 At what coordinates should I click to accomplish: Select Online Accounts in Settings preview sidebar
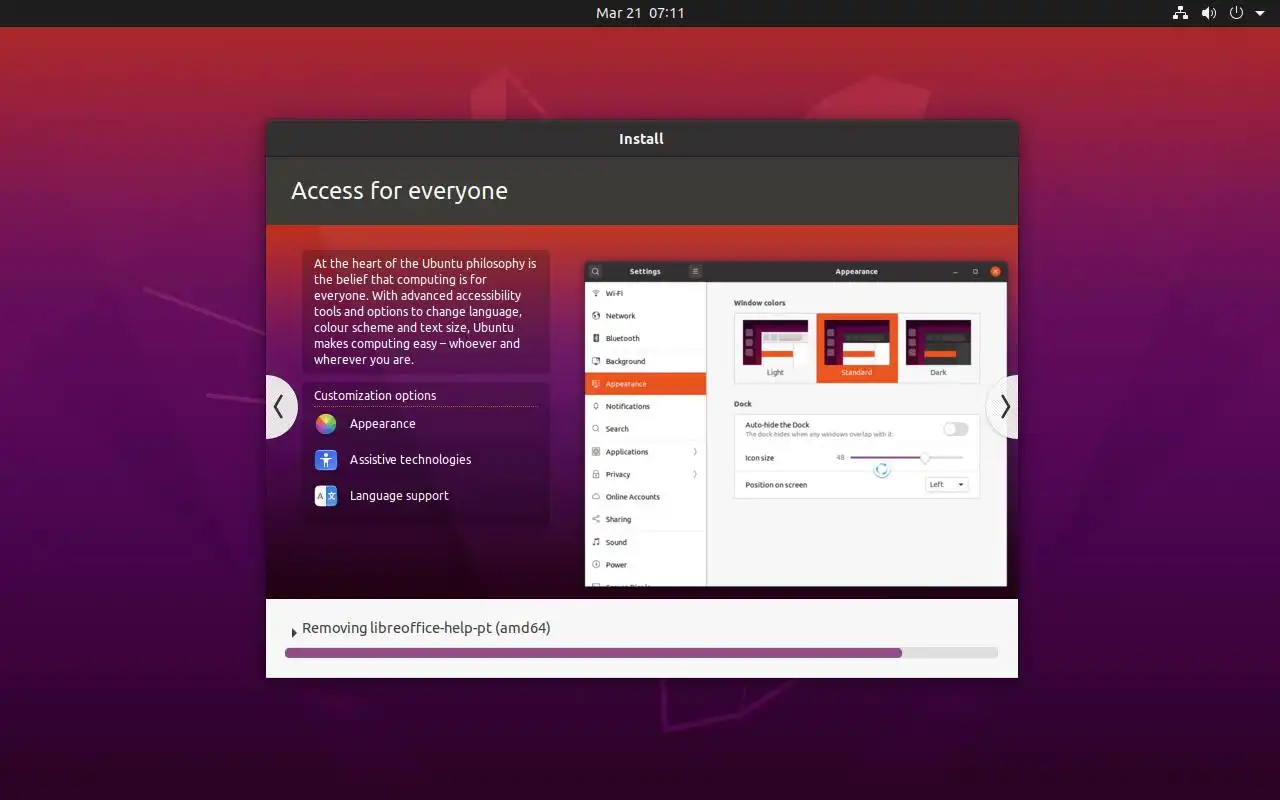point(645,497)
